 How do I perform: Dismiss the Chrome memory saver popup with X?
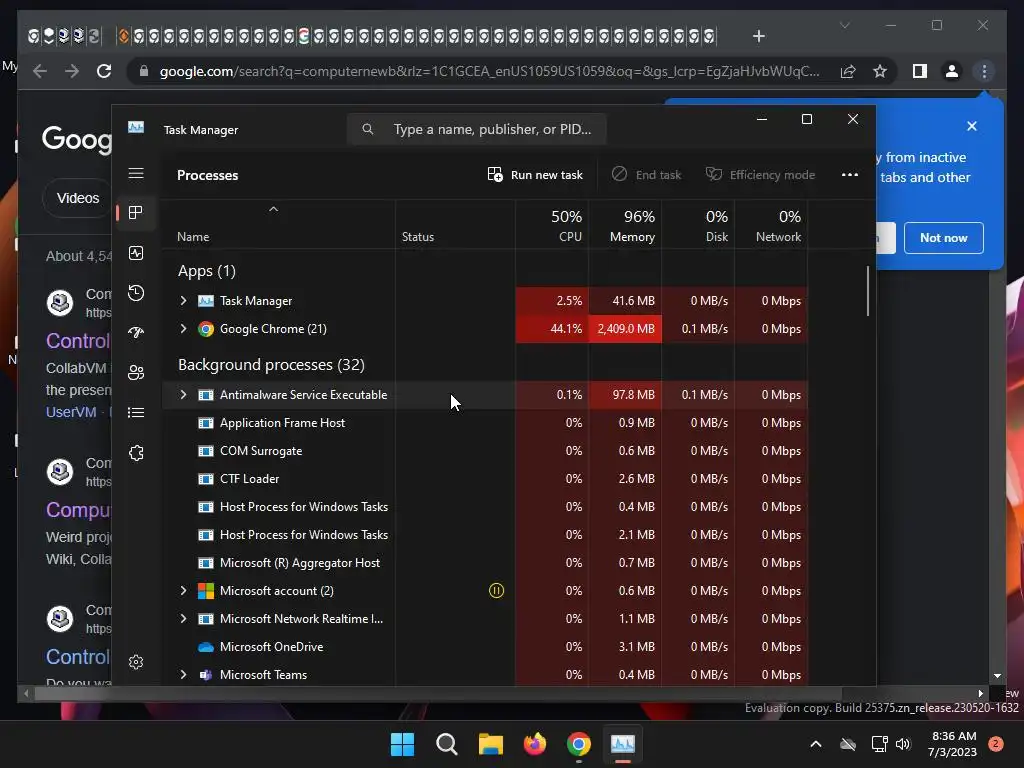coord(972,126)
